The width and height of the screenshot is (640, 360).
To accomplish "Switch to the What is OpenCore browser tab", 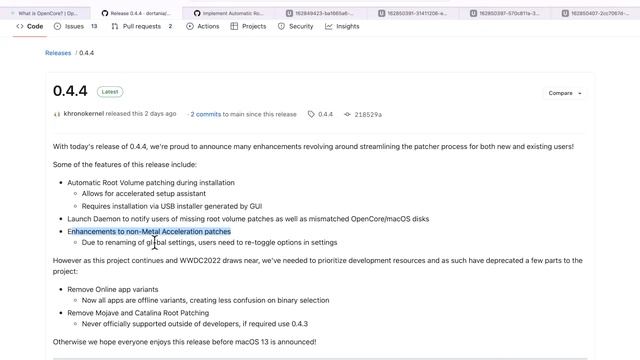I will coord(45,13).
